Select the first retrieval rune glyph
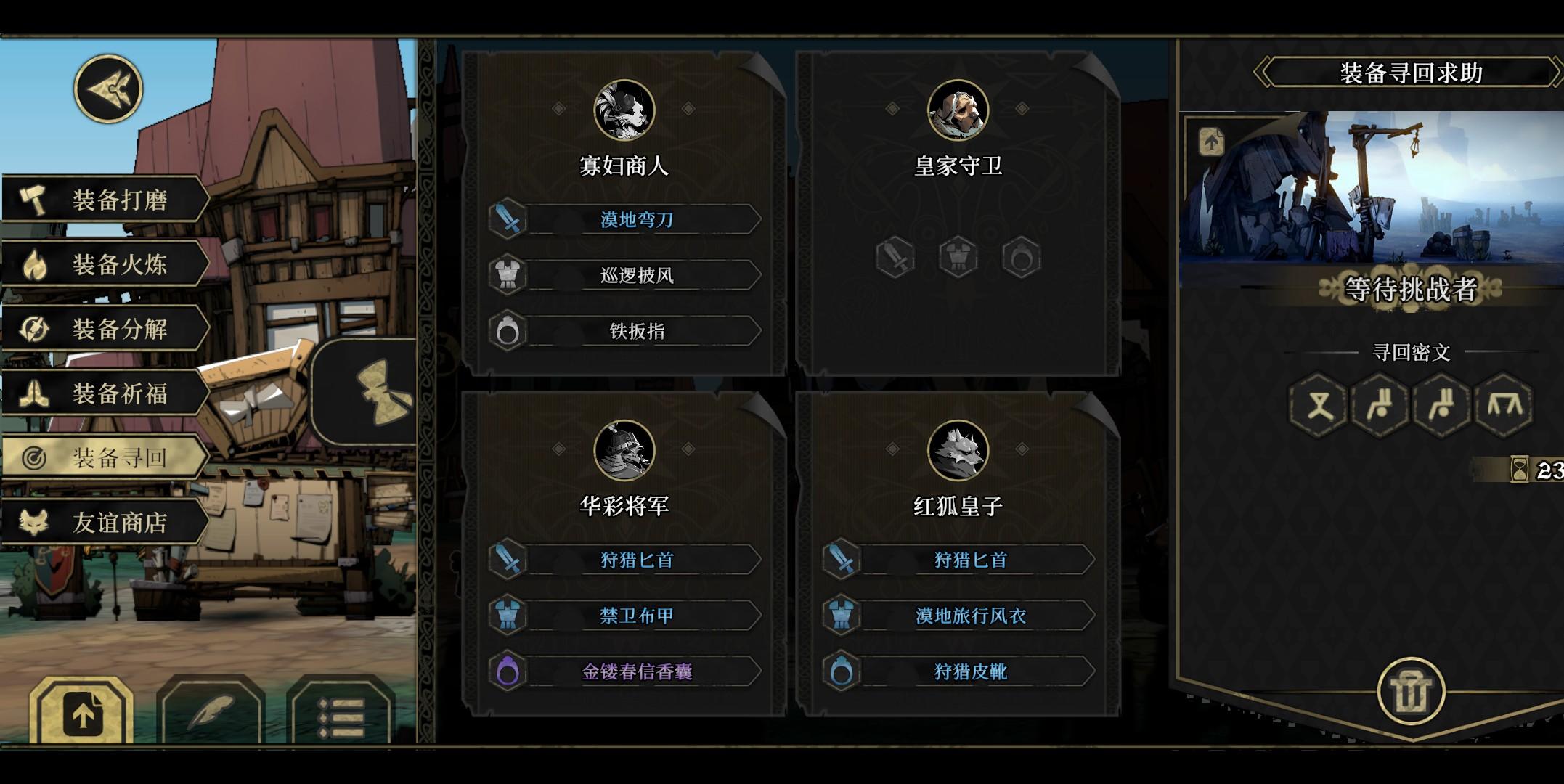The height and width of the screenshot is (784, 1564). 1318,405
